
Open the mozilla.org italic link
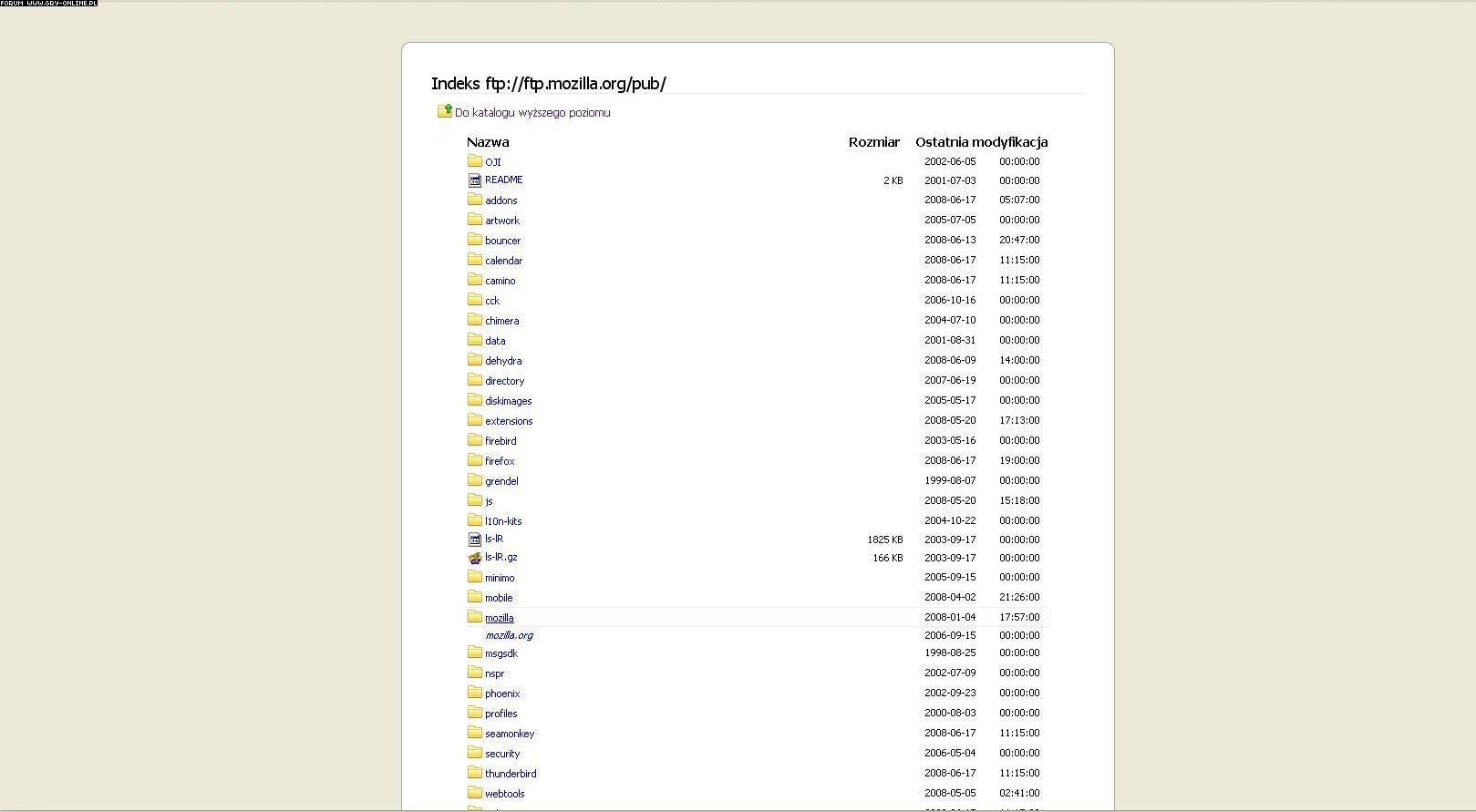[509, 635]
